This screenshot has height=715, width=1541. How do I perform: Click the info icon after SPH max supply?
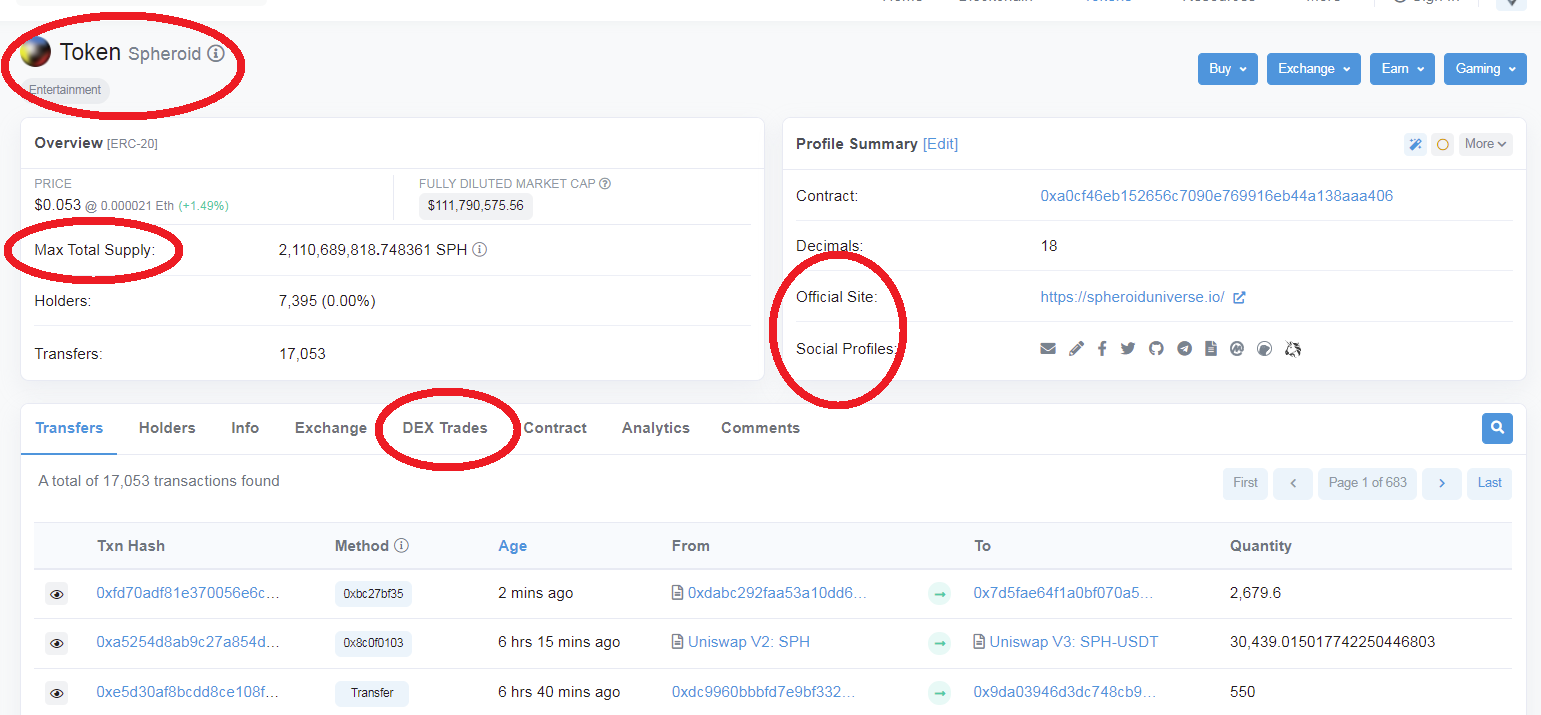pyautogui.click(x=479, y=250)
